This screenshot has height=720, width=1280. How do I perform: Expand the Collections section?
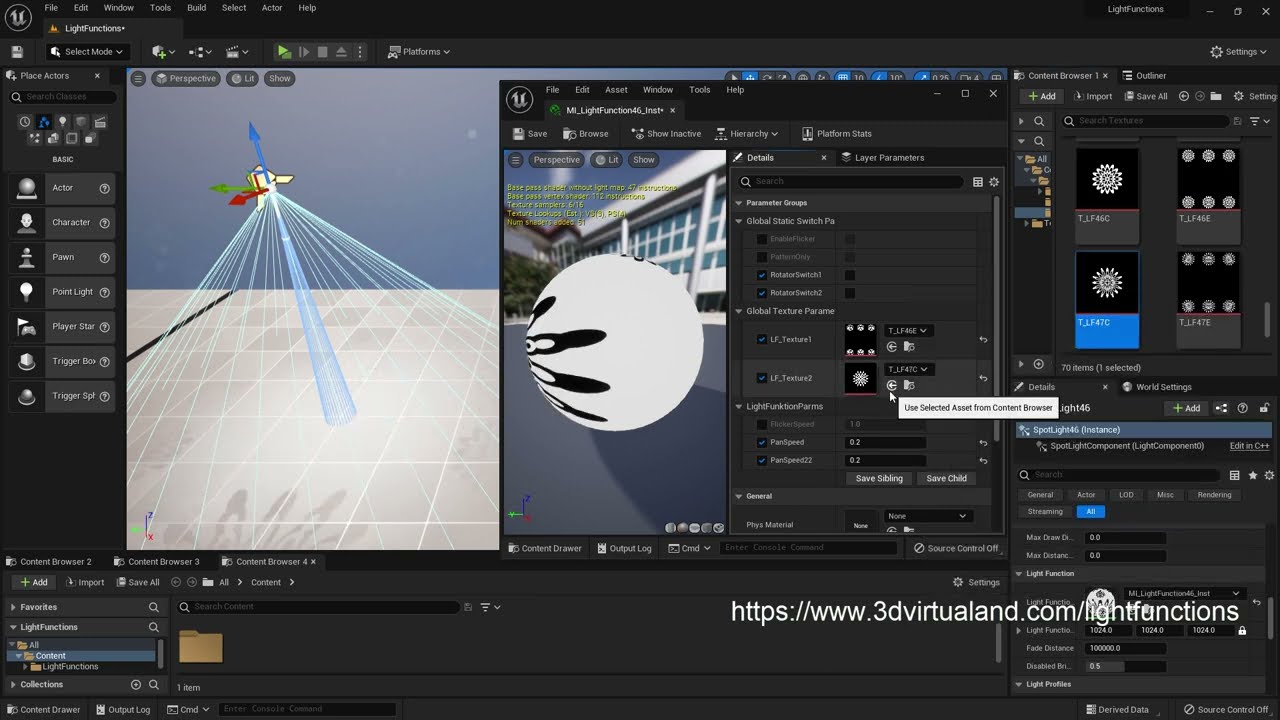[x=13, y=685]
